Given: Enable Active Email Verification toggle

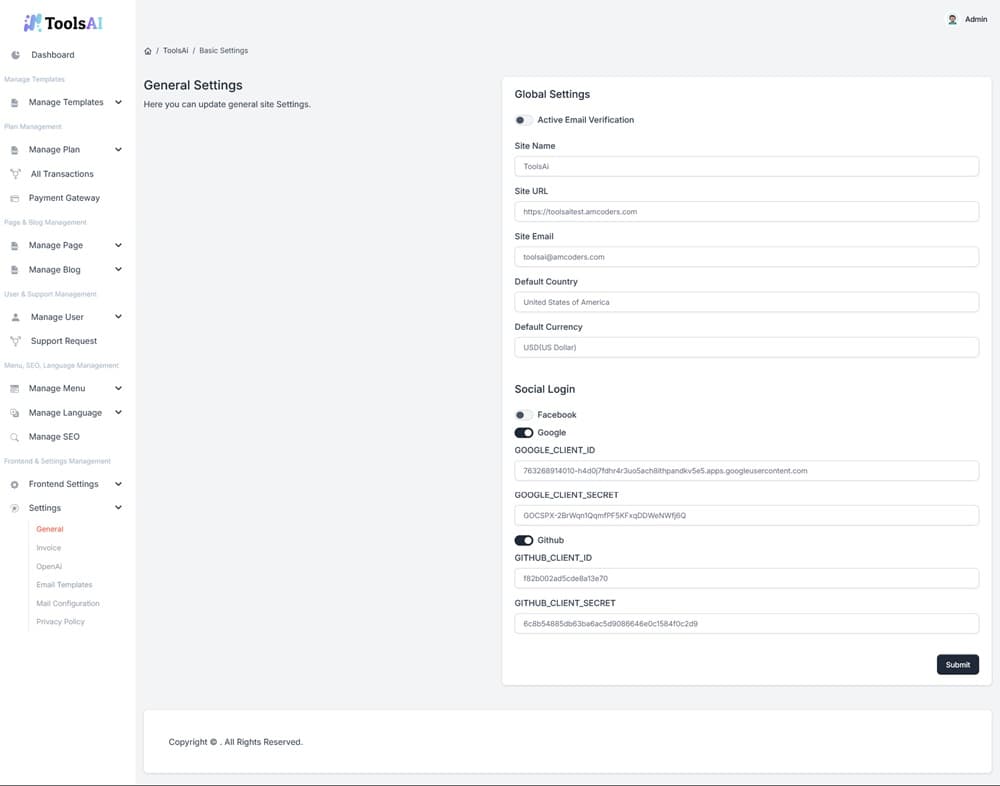Looking at the screenshot, I should 523,120.
